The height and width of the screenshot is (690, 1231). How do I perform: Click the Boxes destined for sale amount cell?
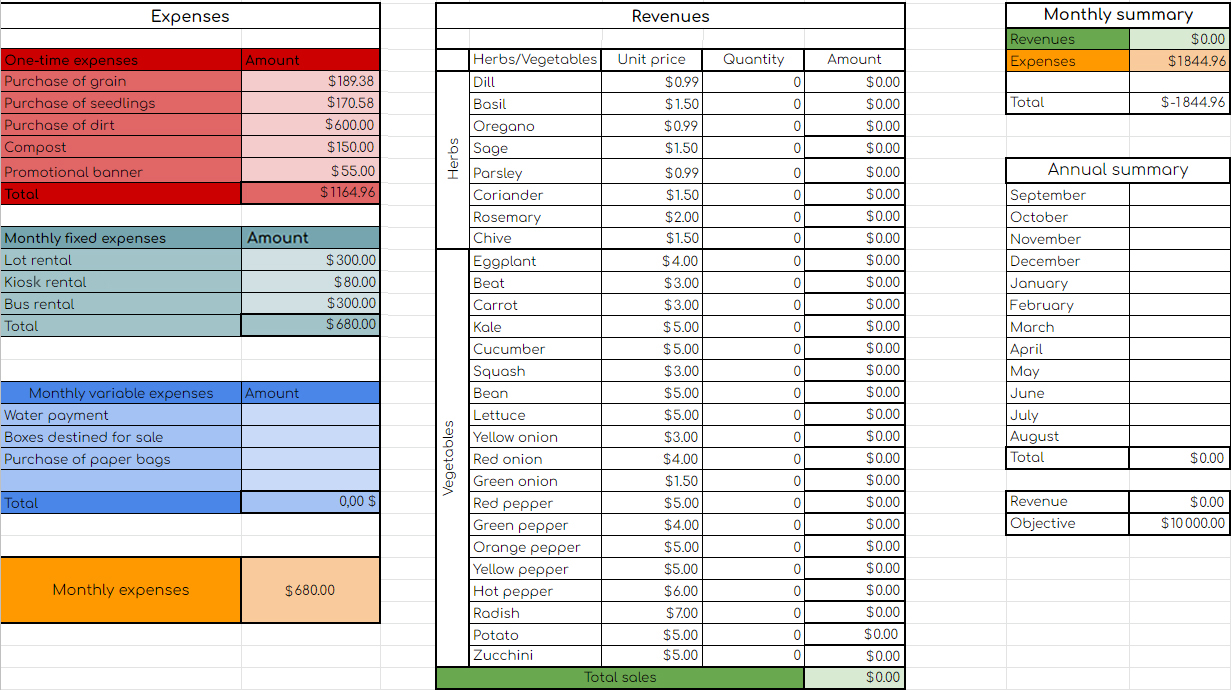click(310, 437)
